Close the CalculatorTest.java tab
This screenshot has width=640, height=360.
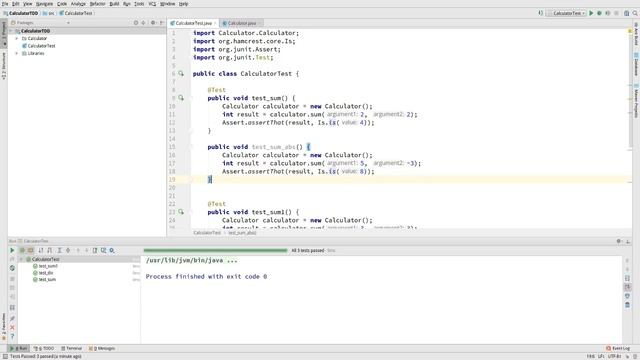(215, 23)
